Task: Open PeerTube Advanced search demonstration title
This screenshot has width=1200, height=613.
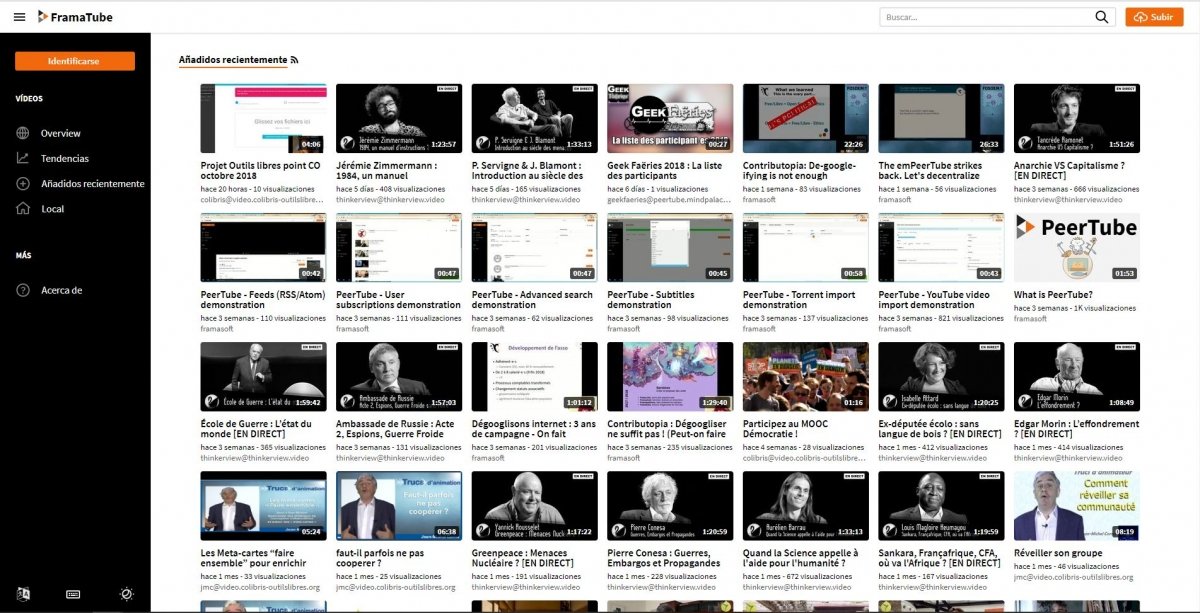Action: point(532,300)
